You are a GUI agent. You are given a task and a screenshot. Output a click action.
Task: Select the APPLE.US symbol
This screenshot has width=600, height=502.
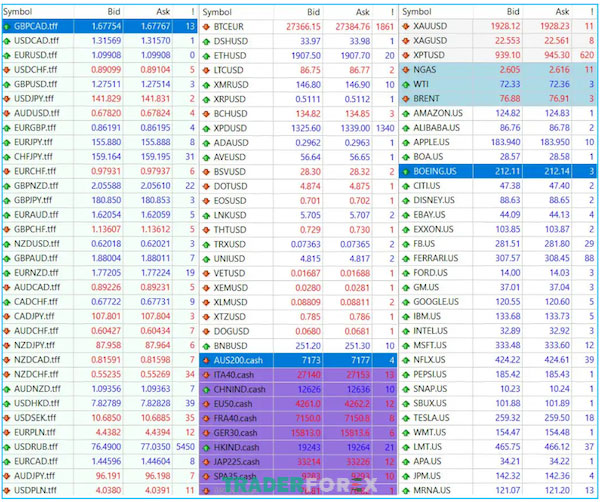(x=431, y=143)
